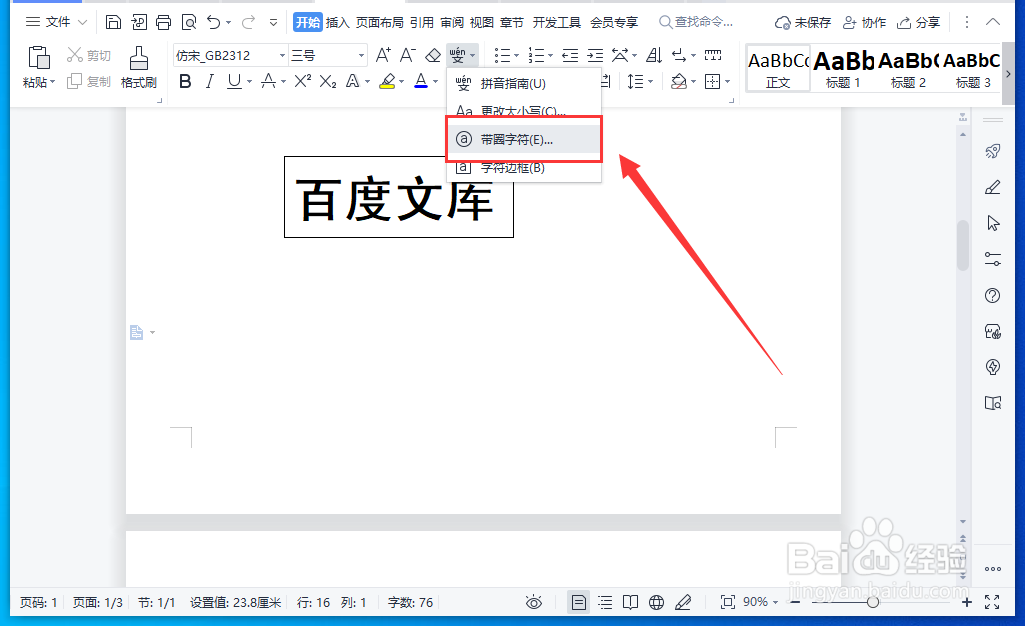
Task: Undo the last action
Action: coord(214,22)
